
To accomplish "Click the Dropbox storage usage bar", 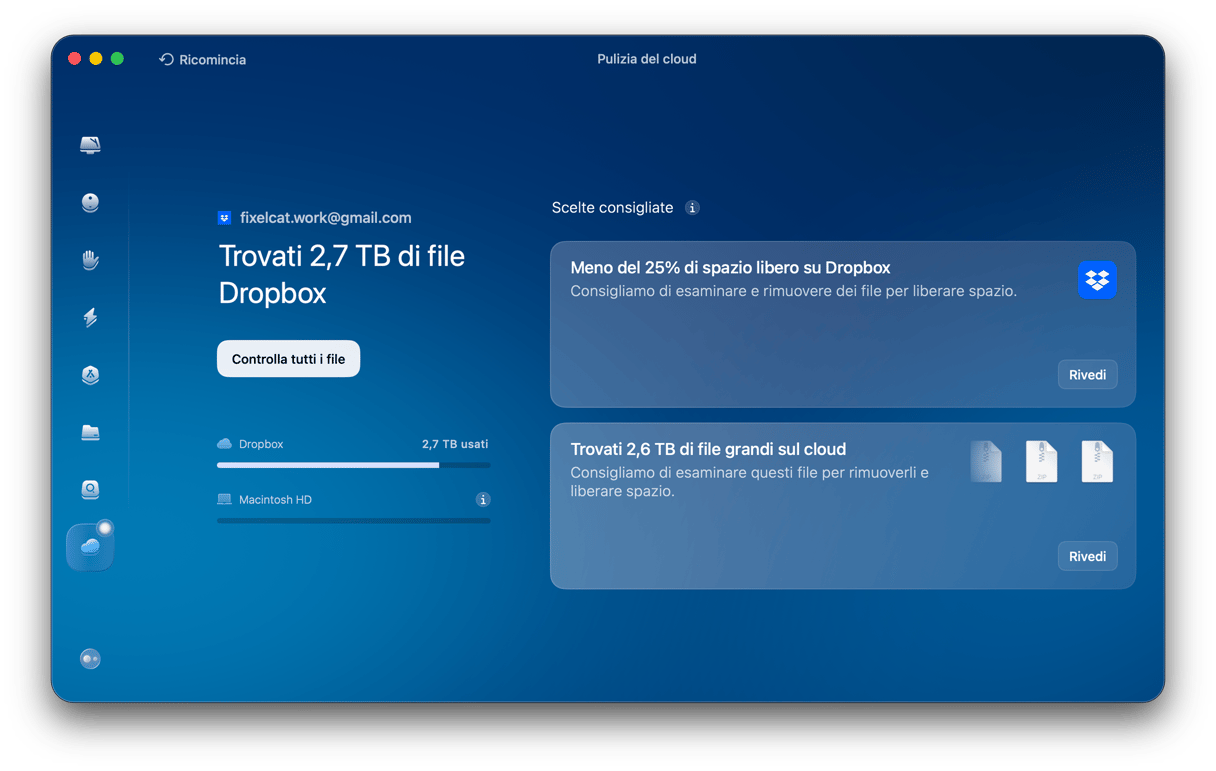I will pos(353,465).
